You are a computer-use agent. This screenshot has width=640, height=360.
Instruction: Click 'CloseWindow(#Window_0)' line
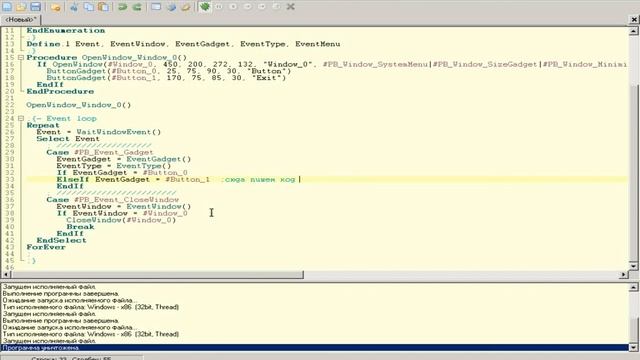(x=121, y=220)
